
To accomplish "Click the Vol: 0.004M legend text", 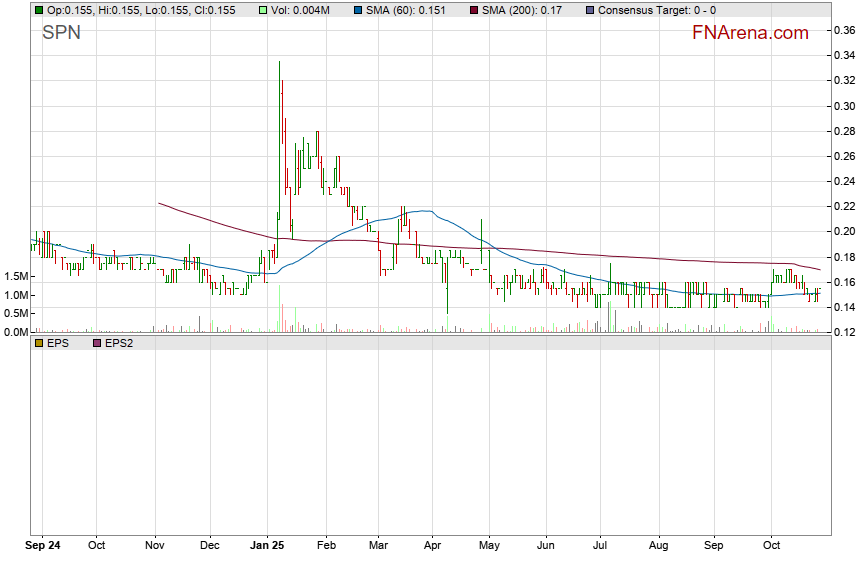I will coord(300,10).
